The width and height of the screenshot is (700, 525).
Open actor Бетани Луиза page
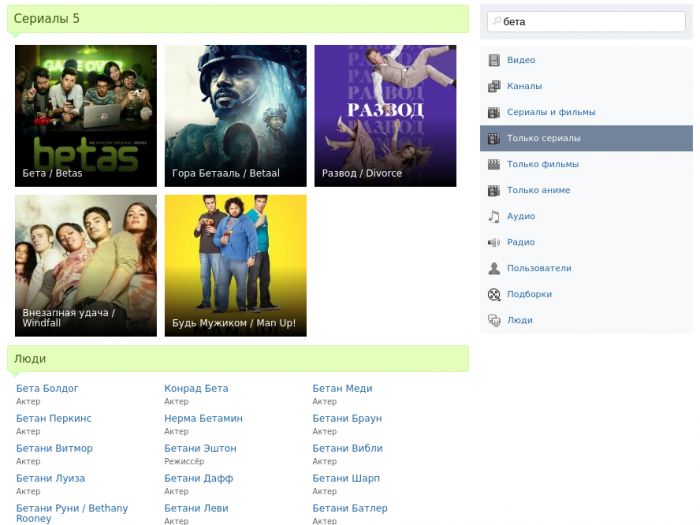[50, 479]
